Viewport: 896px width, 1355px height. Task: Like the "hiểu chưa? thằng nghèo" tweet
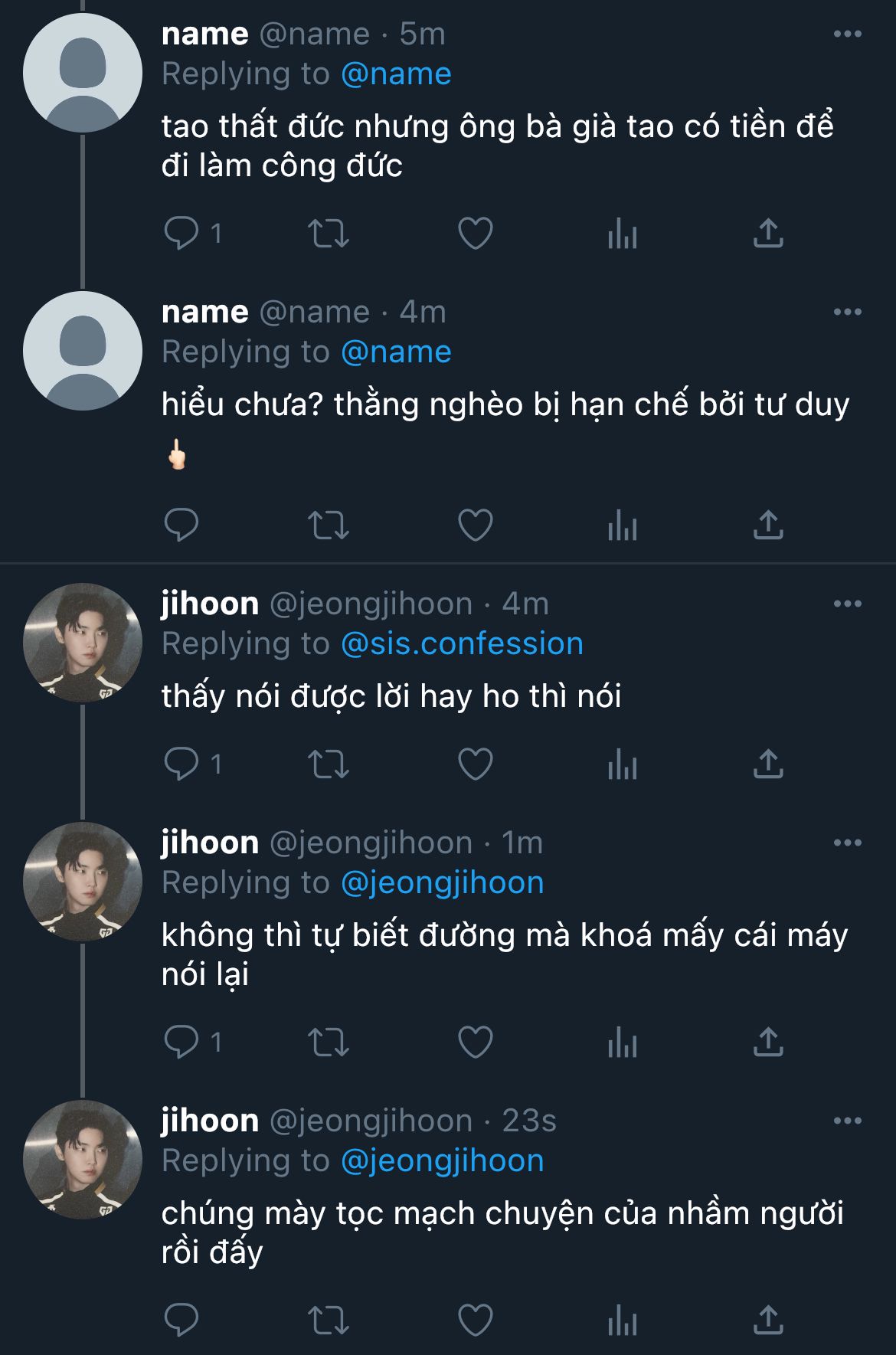pos(475,525)
